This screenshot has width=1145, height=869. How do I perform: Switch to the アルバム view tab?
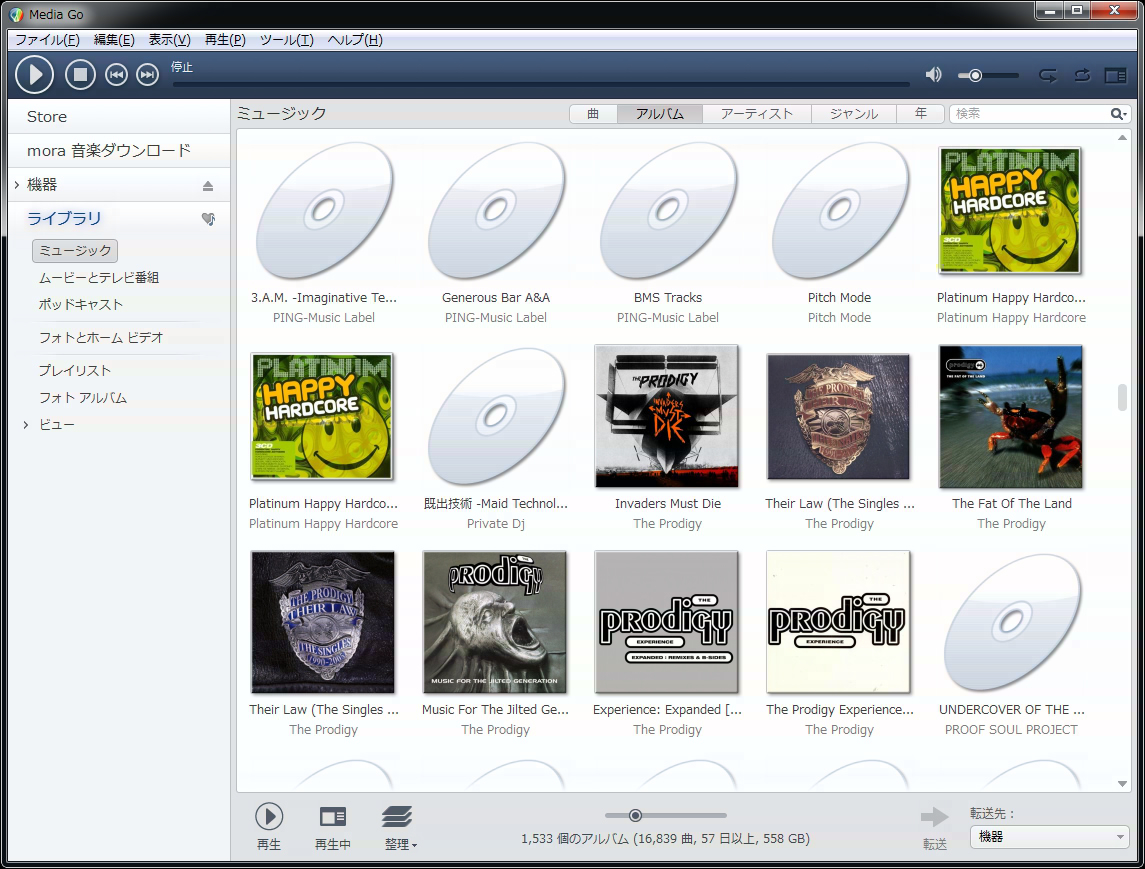pyautogui.click(x=659, y=114)
